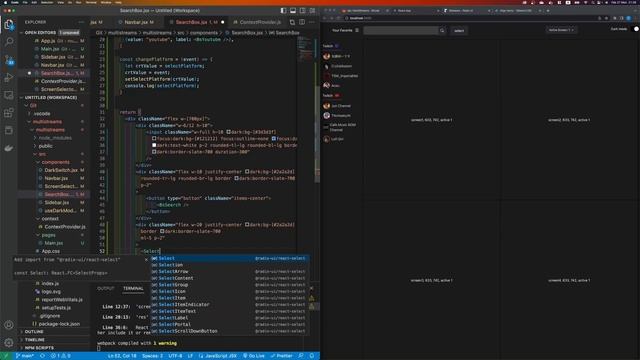Switch to the Output panel tab
Image resolution: width=640 pixels, height=360 pixels.
pyautogui.click(x=106, y=289)
